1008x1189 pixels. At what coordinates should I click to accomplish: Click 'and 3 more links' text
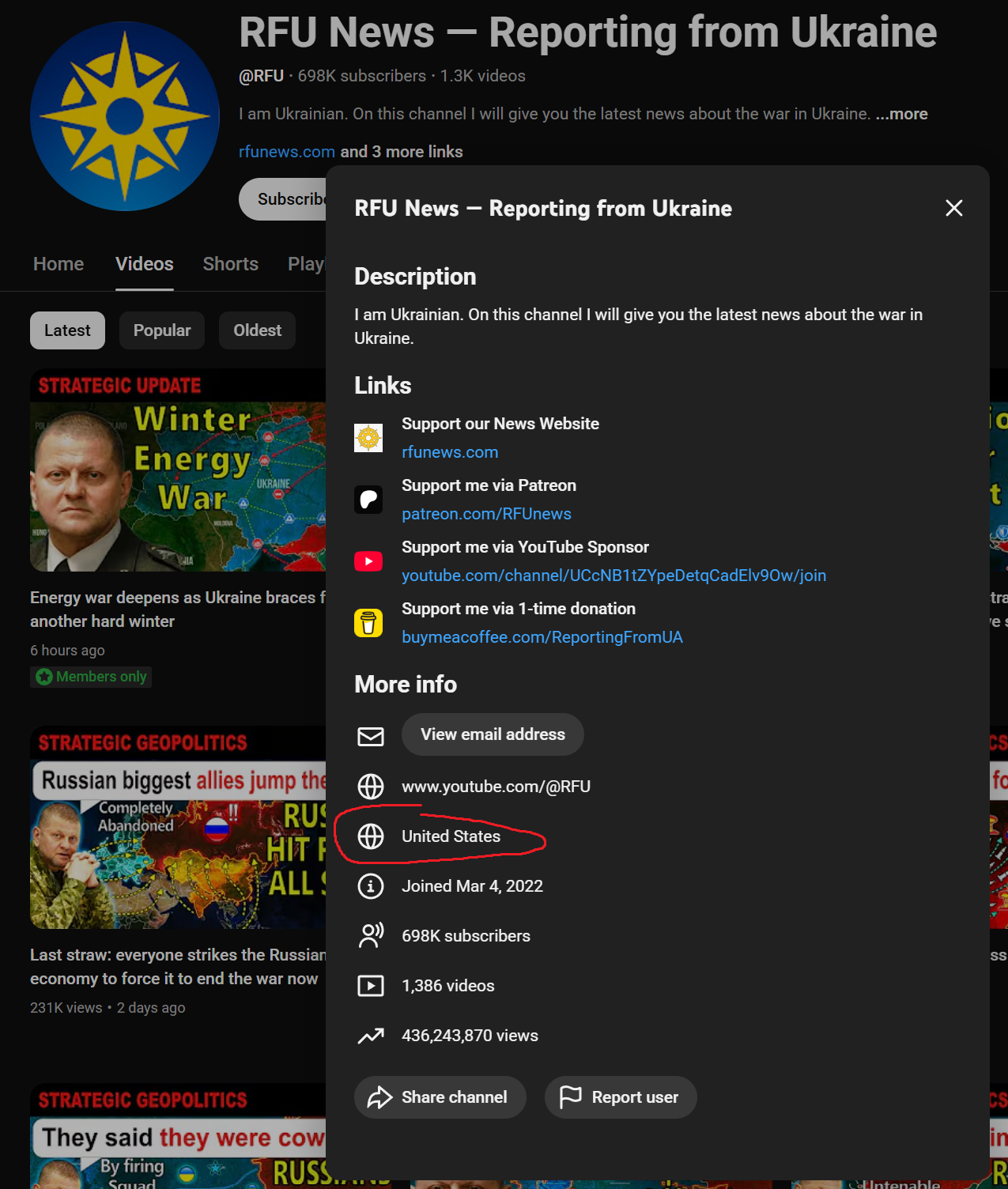pyautogui.click(x=402, y=152)
